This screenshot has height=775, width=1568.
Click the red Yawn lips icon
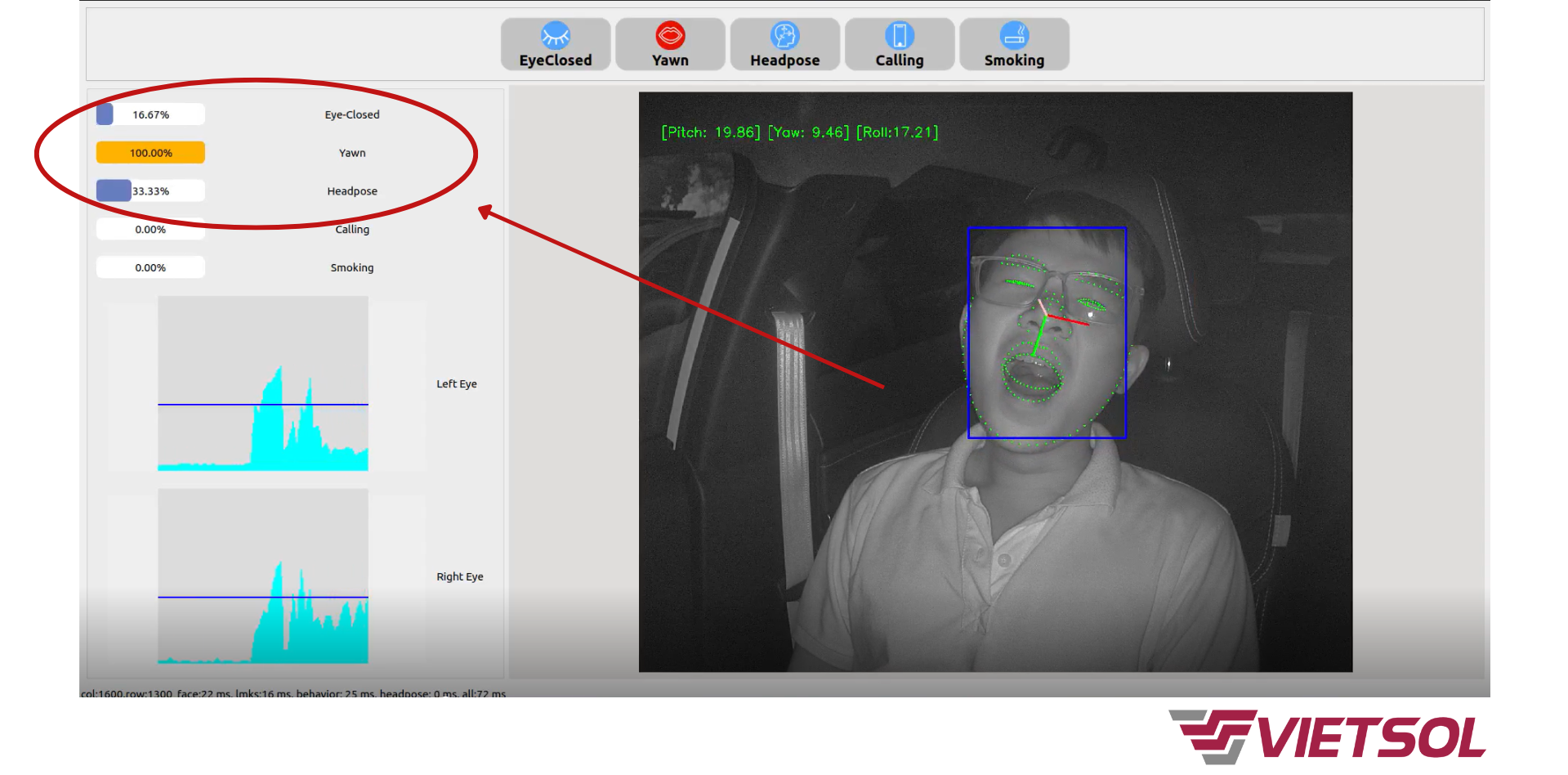(x=670, y=35)
